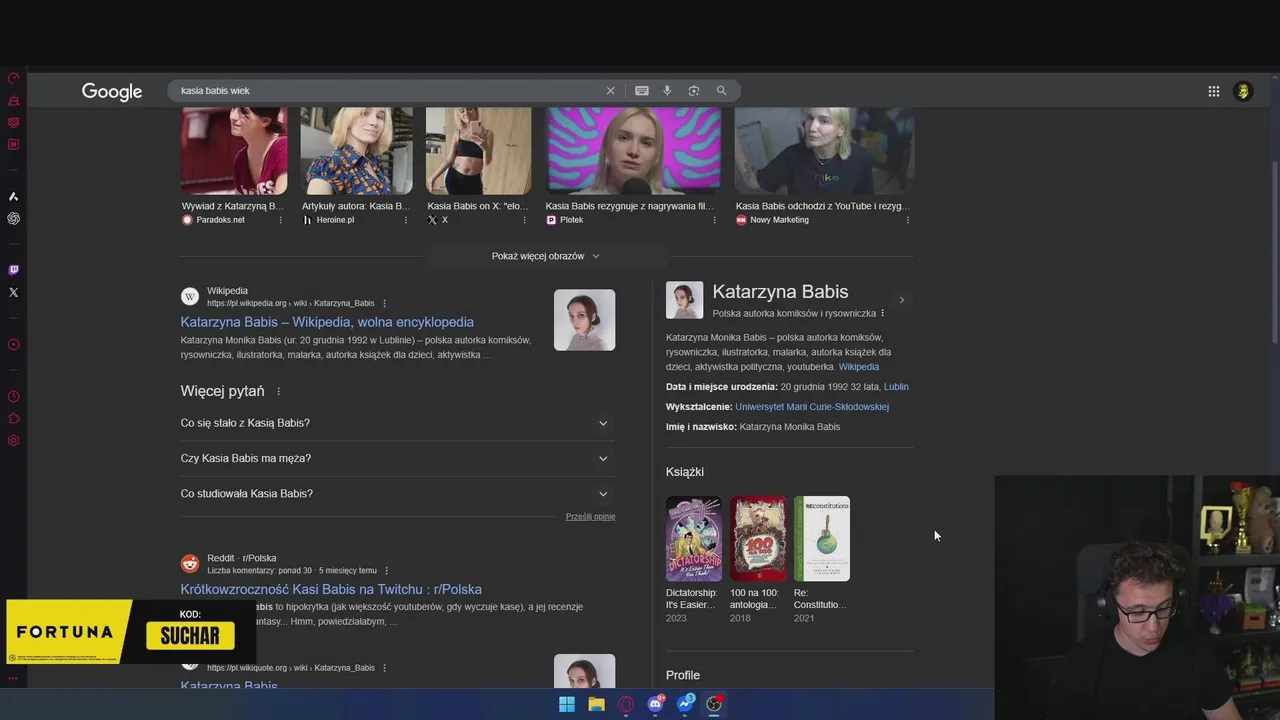The image size is (1280, 720).
Task: Open options dots beside 'Więcej pytań'
Action: pyautogui.click(x=279, y=391)
